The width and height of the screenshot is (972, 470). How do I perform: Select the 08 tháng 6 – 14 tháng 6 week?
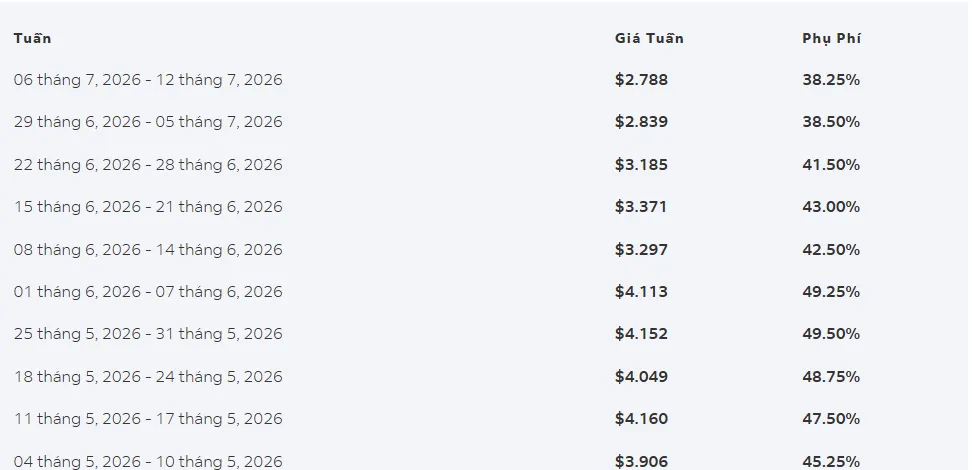pyautogui.click(x=148, y=249)
